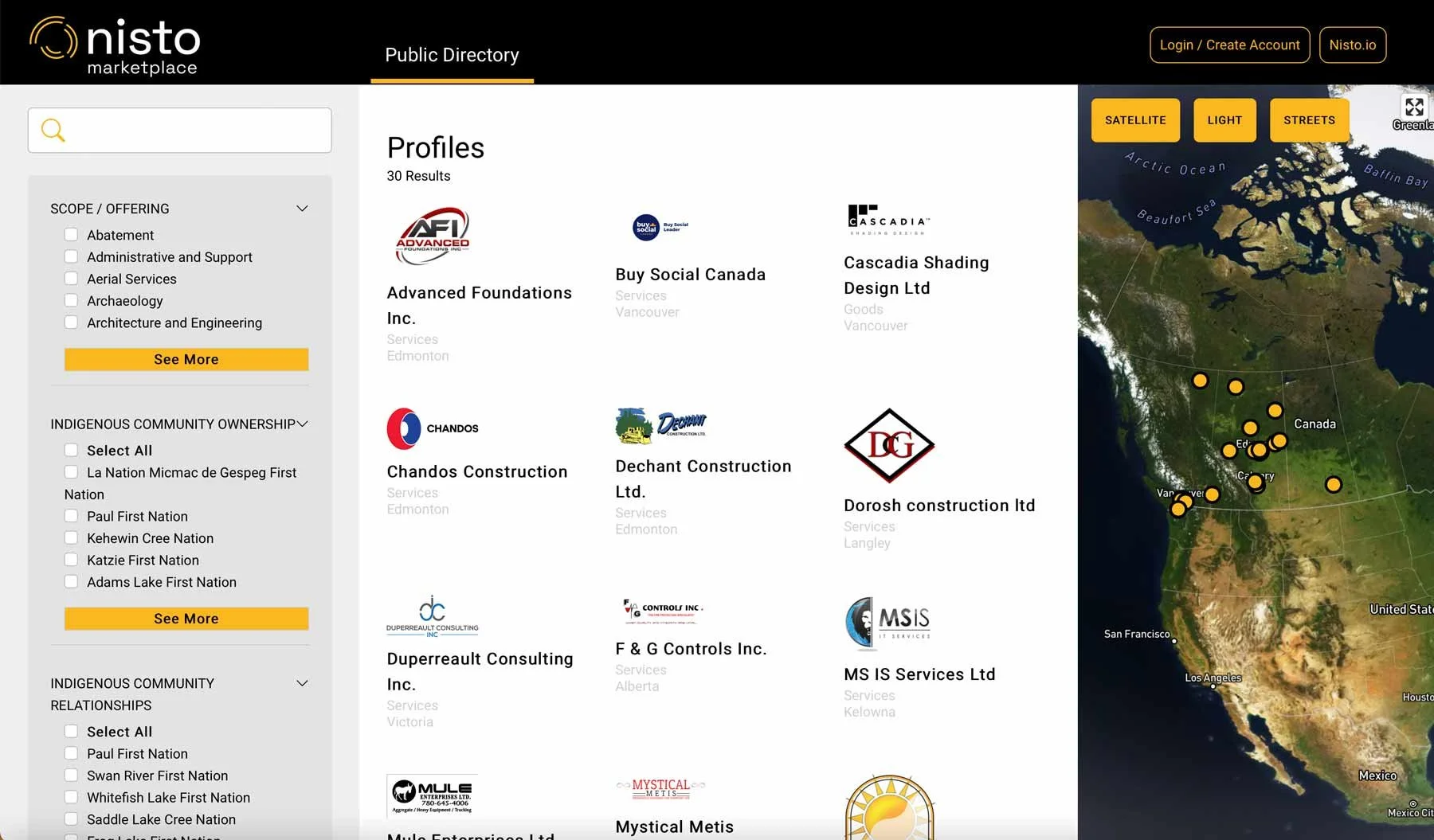Switch map to Satellite view
This screenshot has width=1434, height=840.
click(x=1135, y=120)
